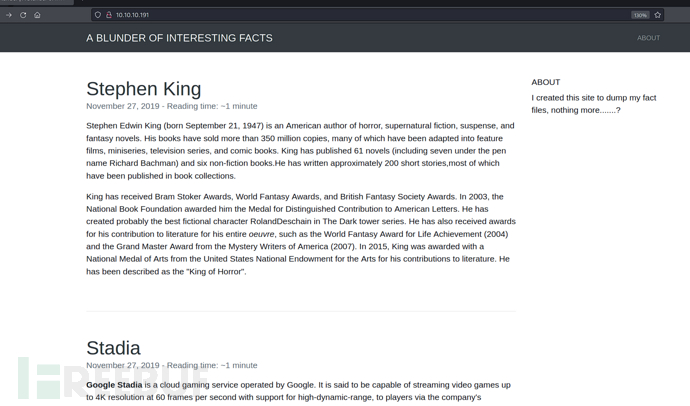Click the date line under Stephen King heading
The width and height of the screenshot is (690, 406).
(x=172, y=106)
